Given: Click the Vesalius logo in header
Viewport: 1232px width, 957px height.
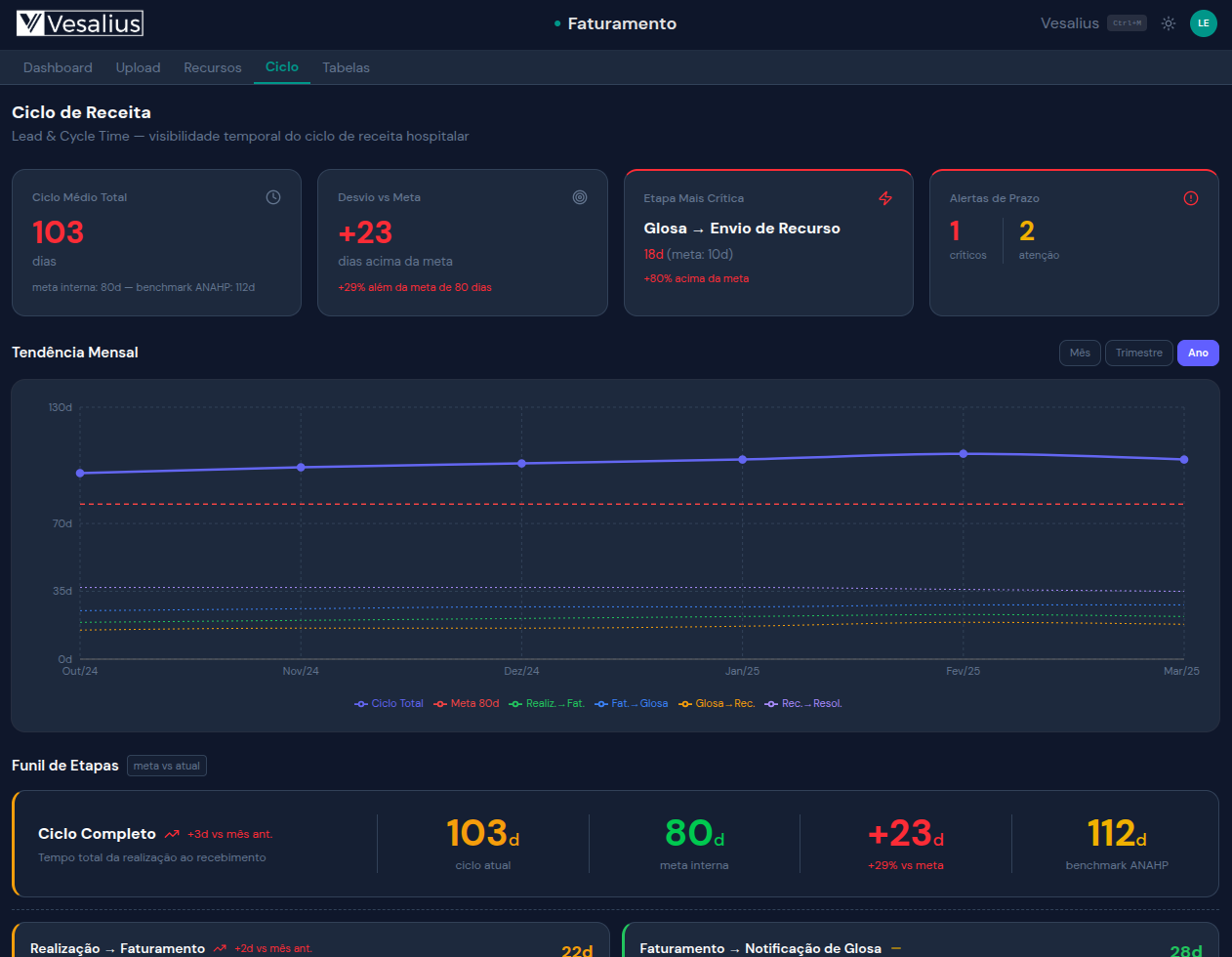Looking at the screenshot, I should (80, 23).
